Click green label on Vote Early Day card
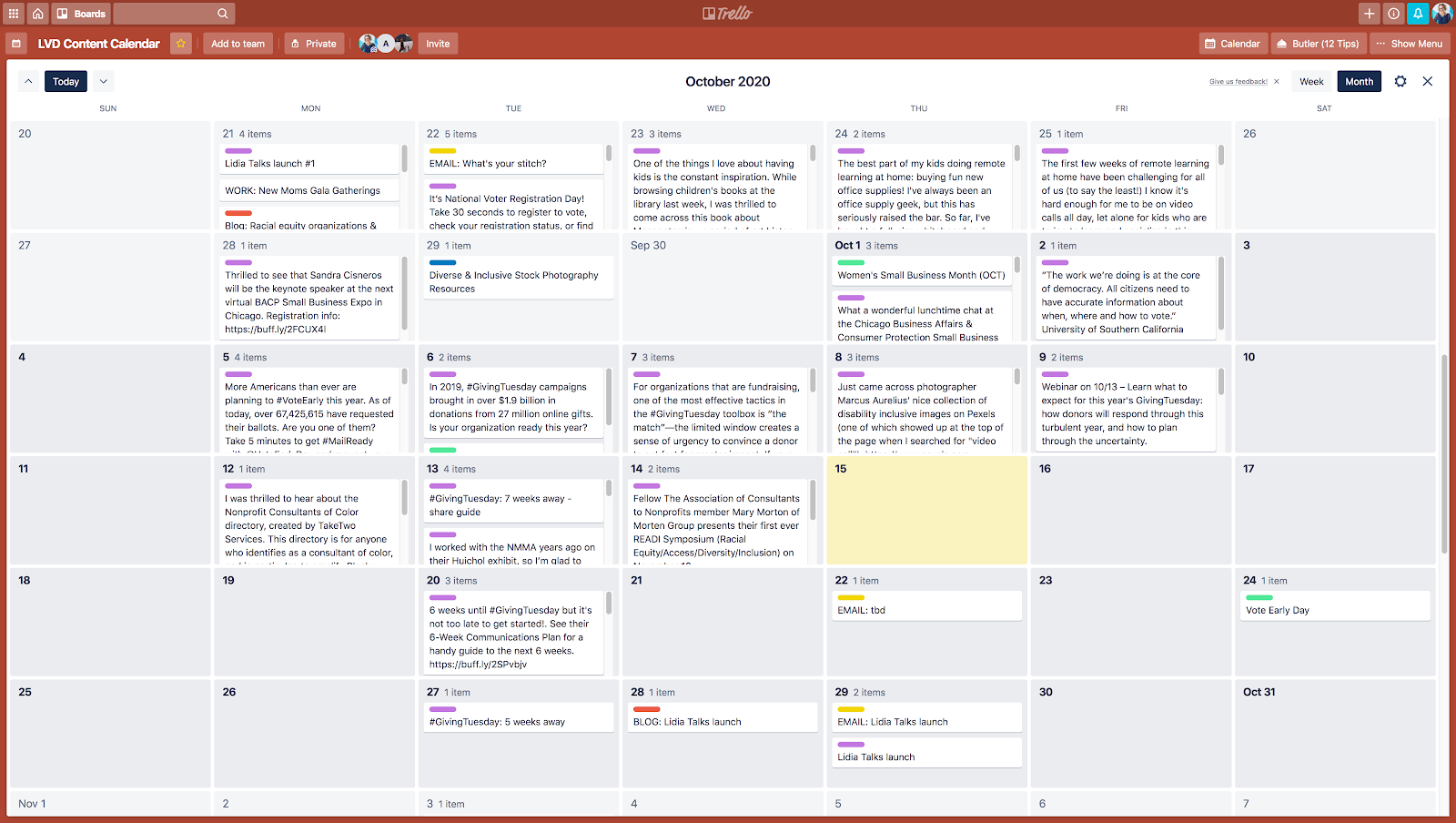 pos(1259,598)
